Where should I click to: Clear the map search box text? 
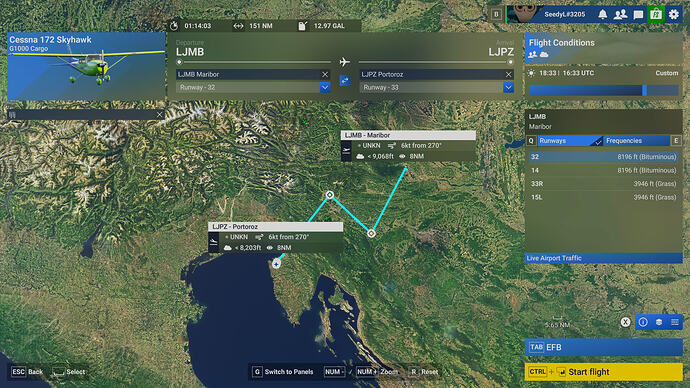(159, 115)
